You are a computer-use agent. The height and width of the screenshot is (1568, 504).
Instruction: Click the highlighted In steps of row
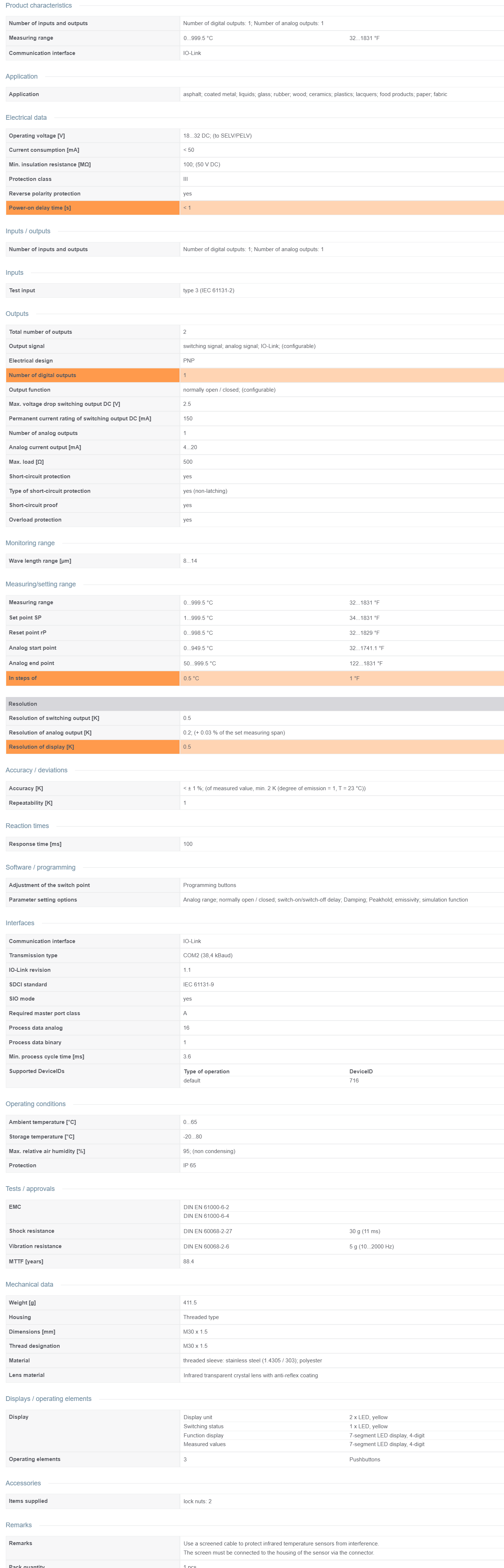255,678
